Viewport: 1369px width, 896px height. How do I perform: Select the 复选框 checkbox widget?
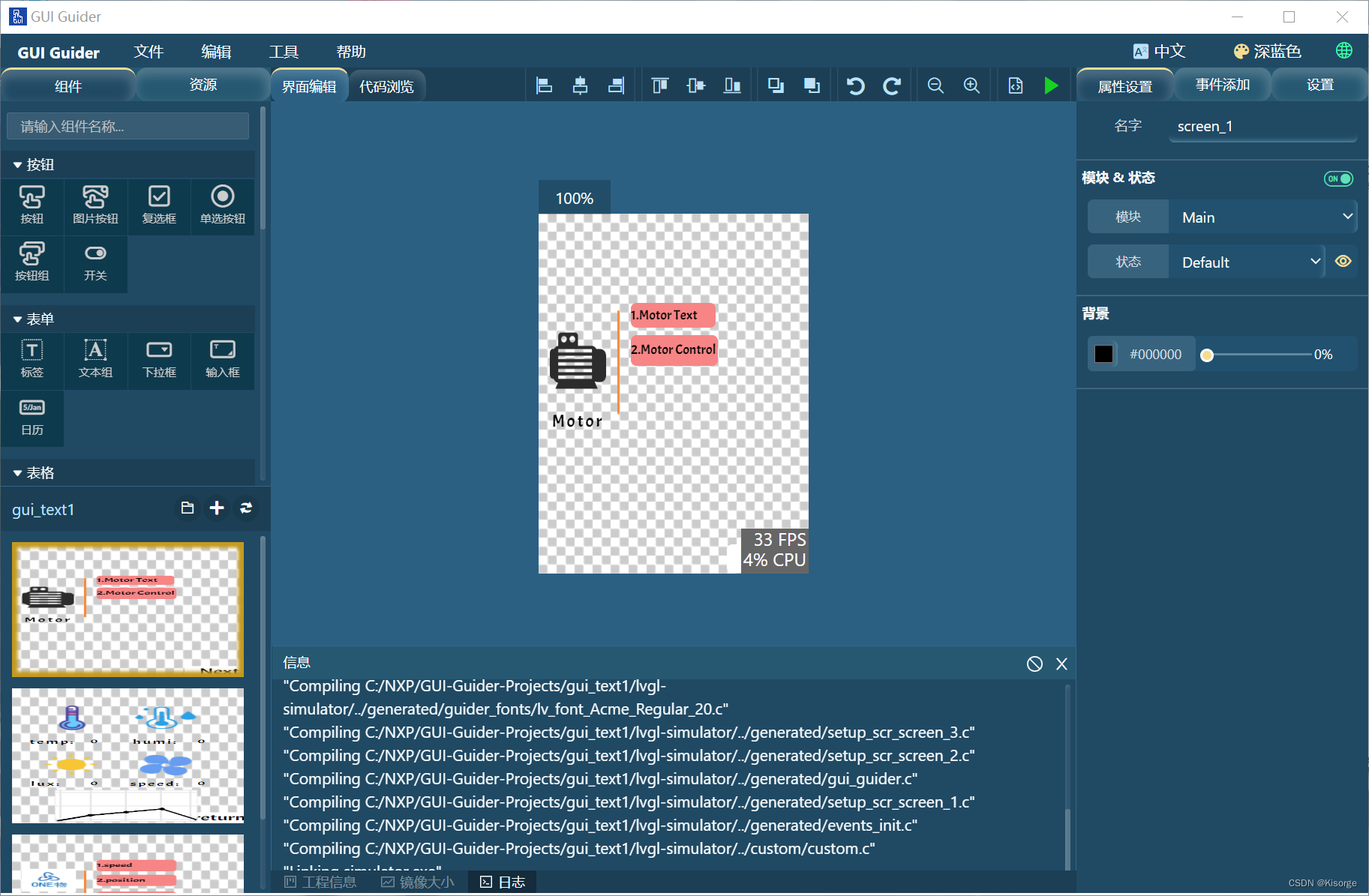click(x=159, y=205)
